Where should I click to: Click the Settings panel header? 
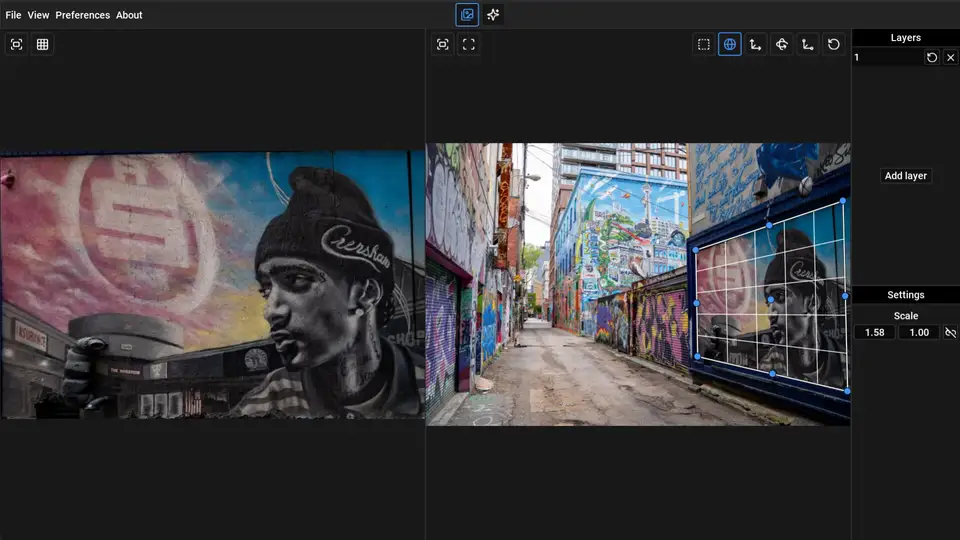(906, 295)
